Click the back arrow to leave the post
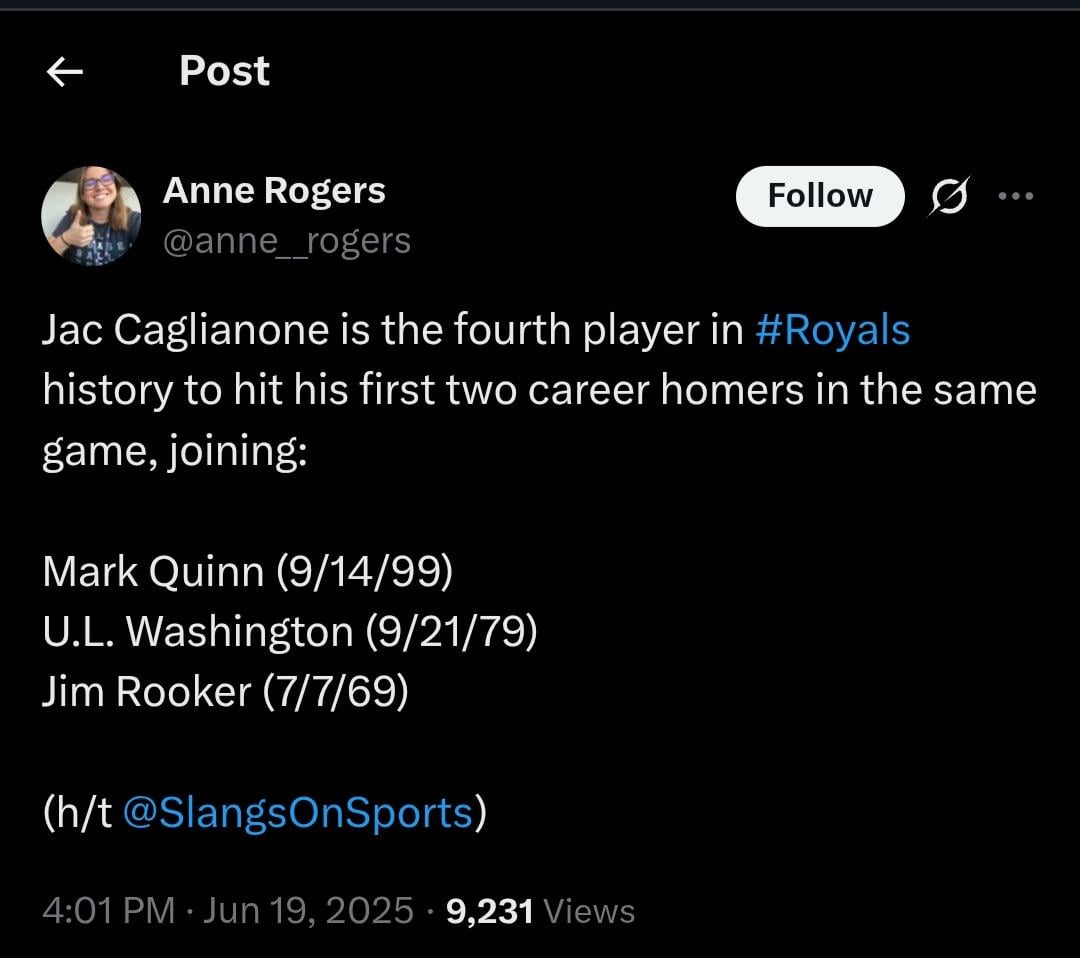The image size is (1080, 958). coord(64,71)
